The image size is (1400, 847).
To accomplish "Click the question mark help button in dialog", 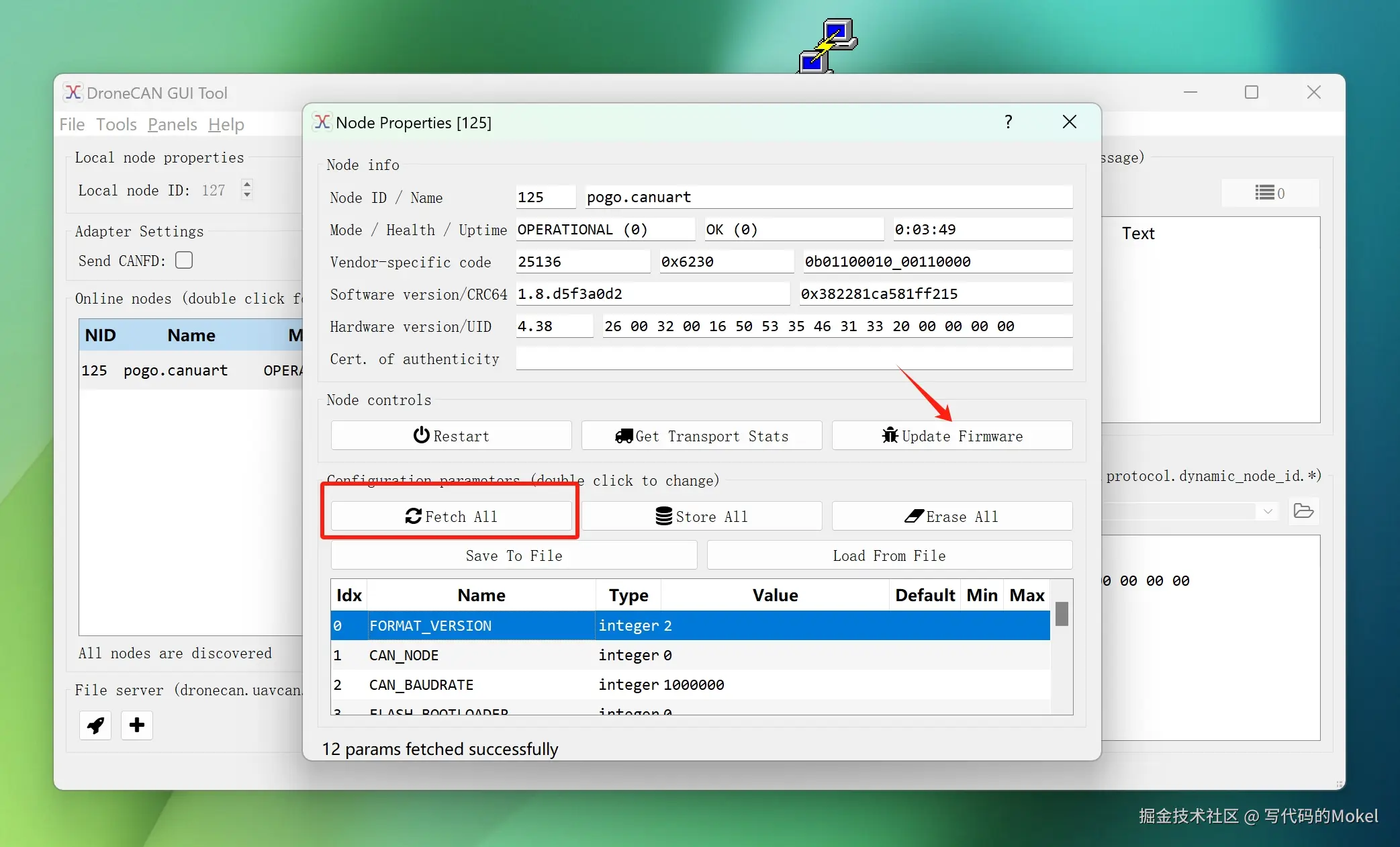I will 1008,122.
